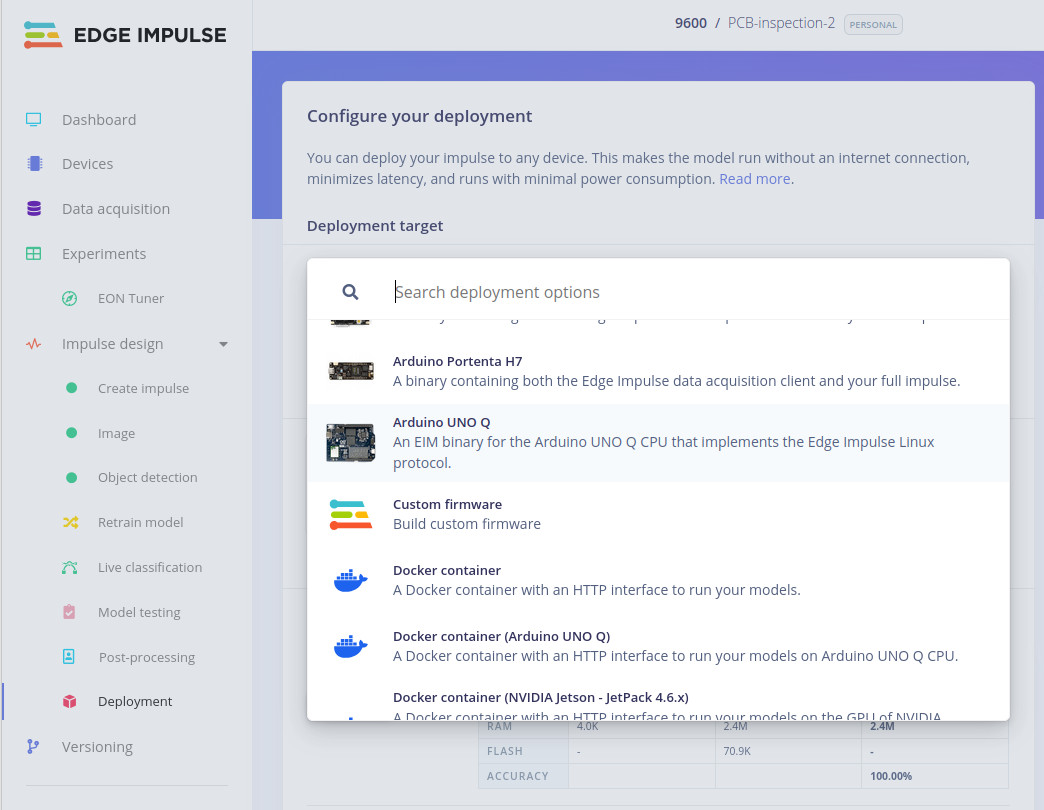The height and width of the screenshot is (810, 1044).
Task: Open the Dashboard page
Action: [x=99, y=120]
